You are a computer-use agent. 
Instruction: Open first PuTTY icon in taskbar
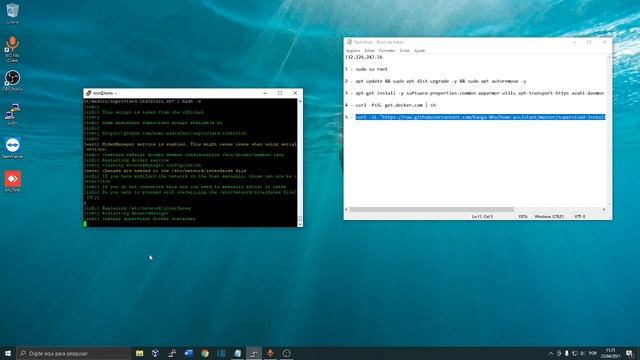click(172, 353)
